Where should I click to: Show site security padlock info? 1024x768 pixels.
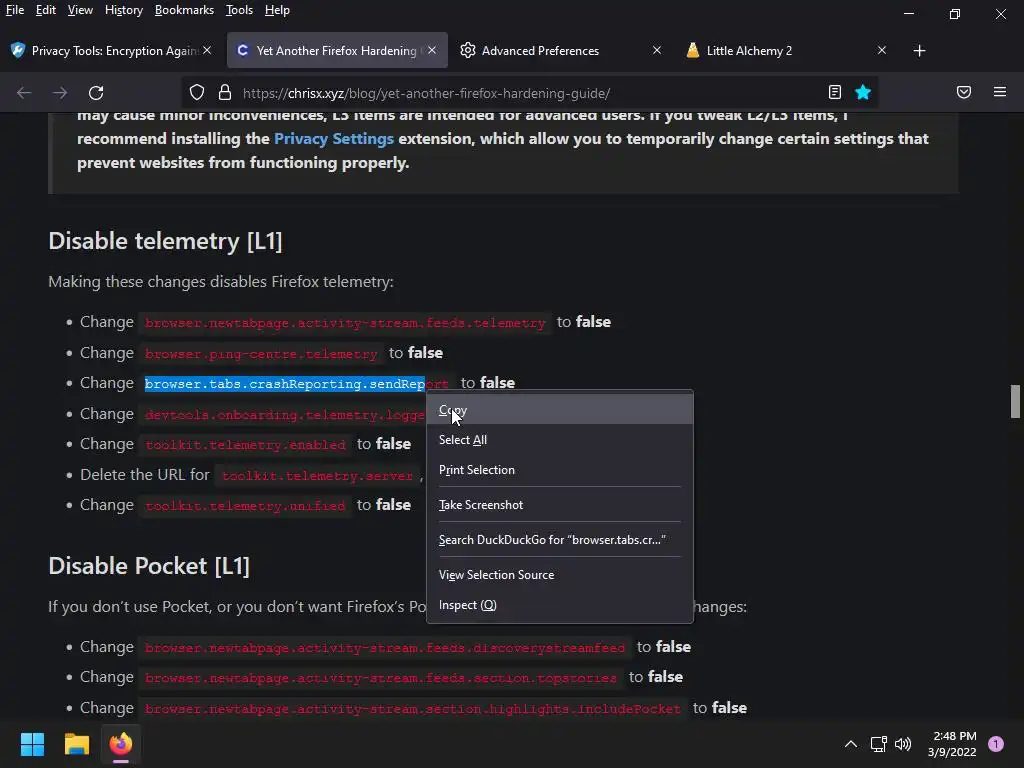(x=225, y=93)
